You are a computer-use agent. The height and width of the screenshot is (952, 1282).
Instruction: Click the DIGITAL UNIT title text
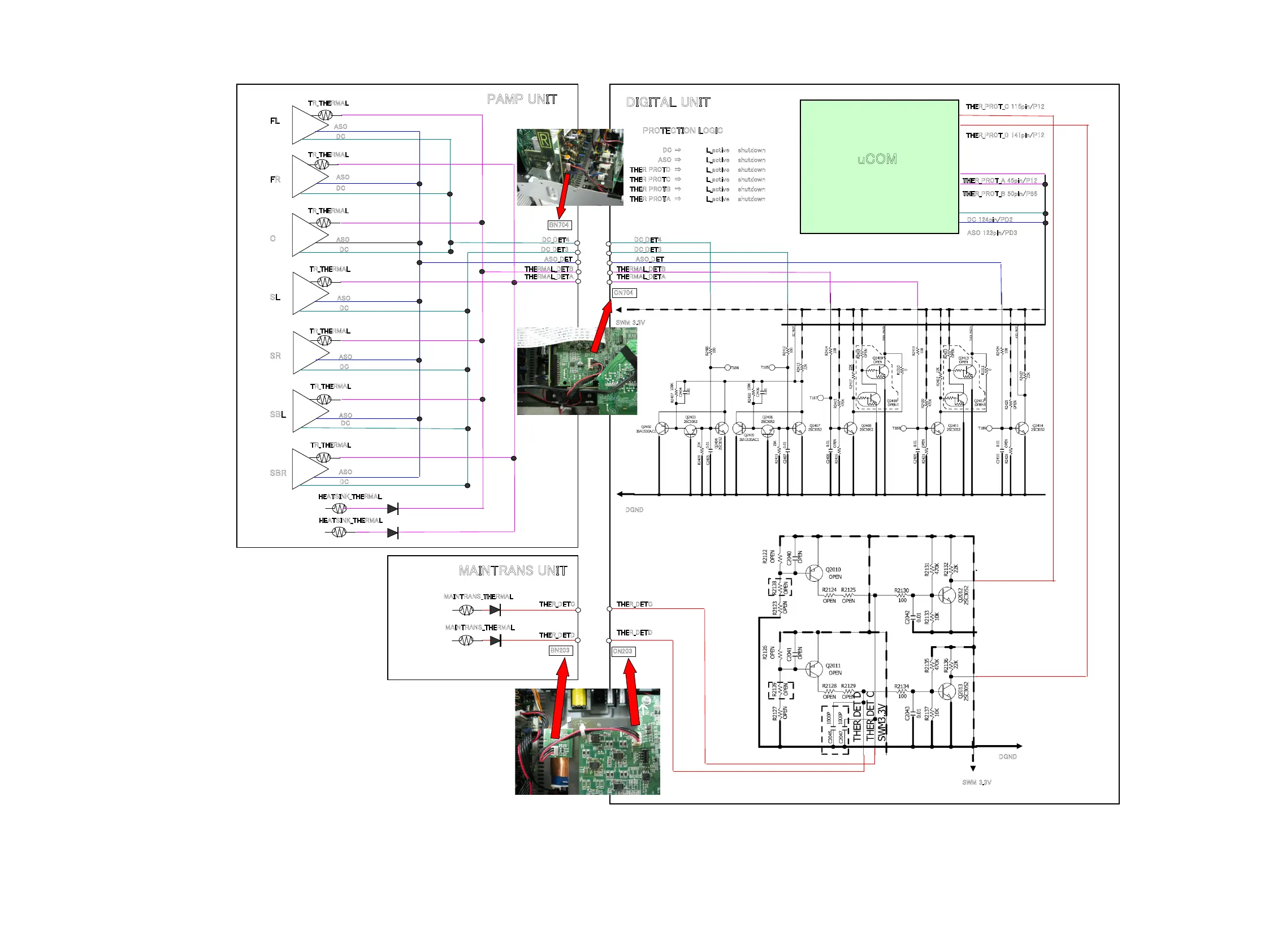(x=668, y=102)
